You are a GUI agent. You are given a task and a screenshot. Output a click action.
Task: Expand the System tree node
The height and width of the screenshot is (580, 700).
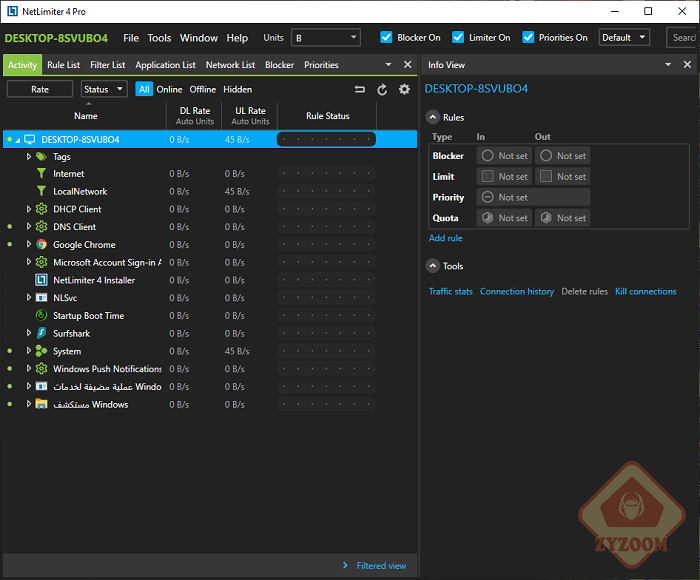click(29, 351)
